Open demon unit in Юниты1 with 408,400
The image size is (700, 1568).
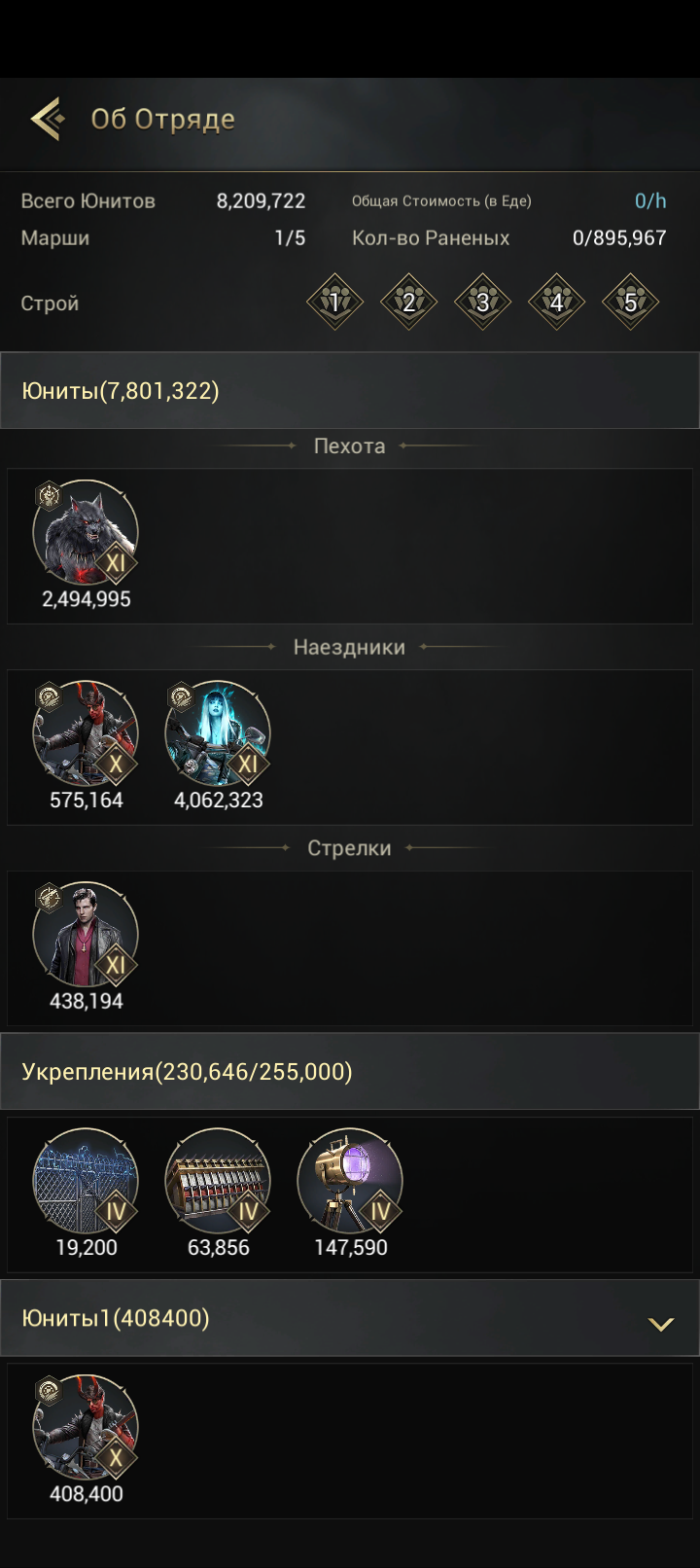coord(86,1428)
